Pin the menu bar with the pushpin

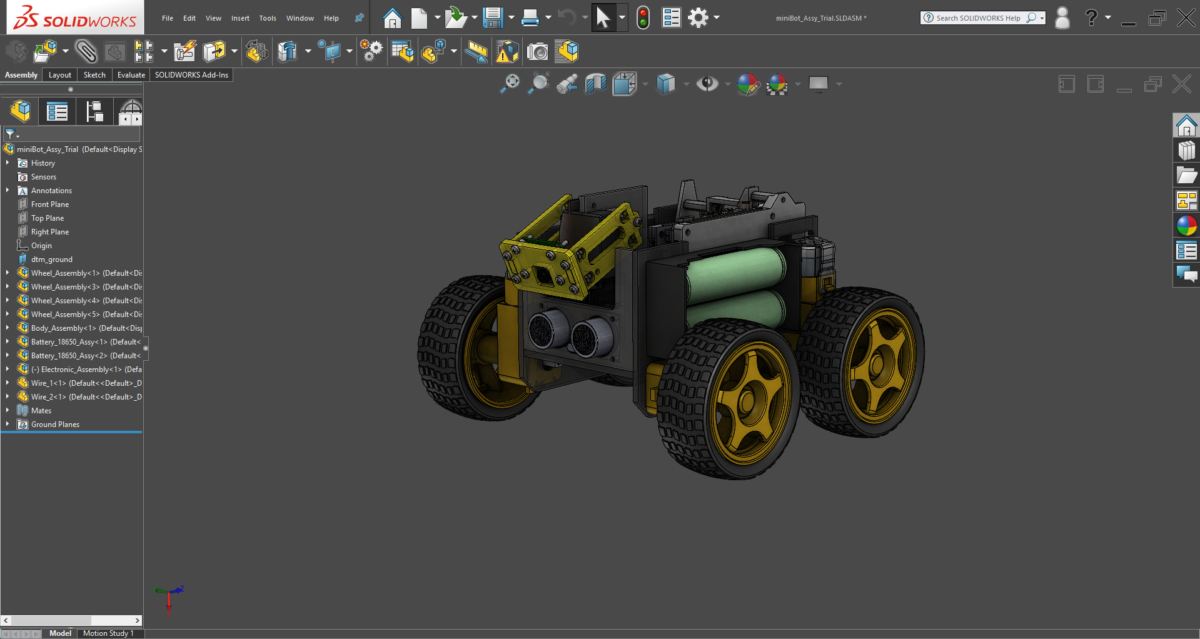click(358, 17)
